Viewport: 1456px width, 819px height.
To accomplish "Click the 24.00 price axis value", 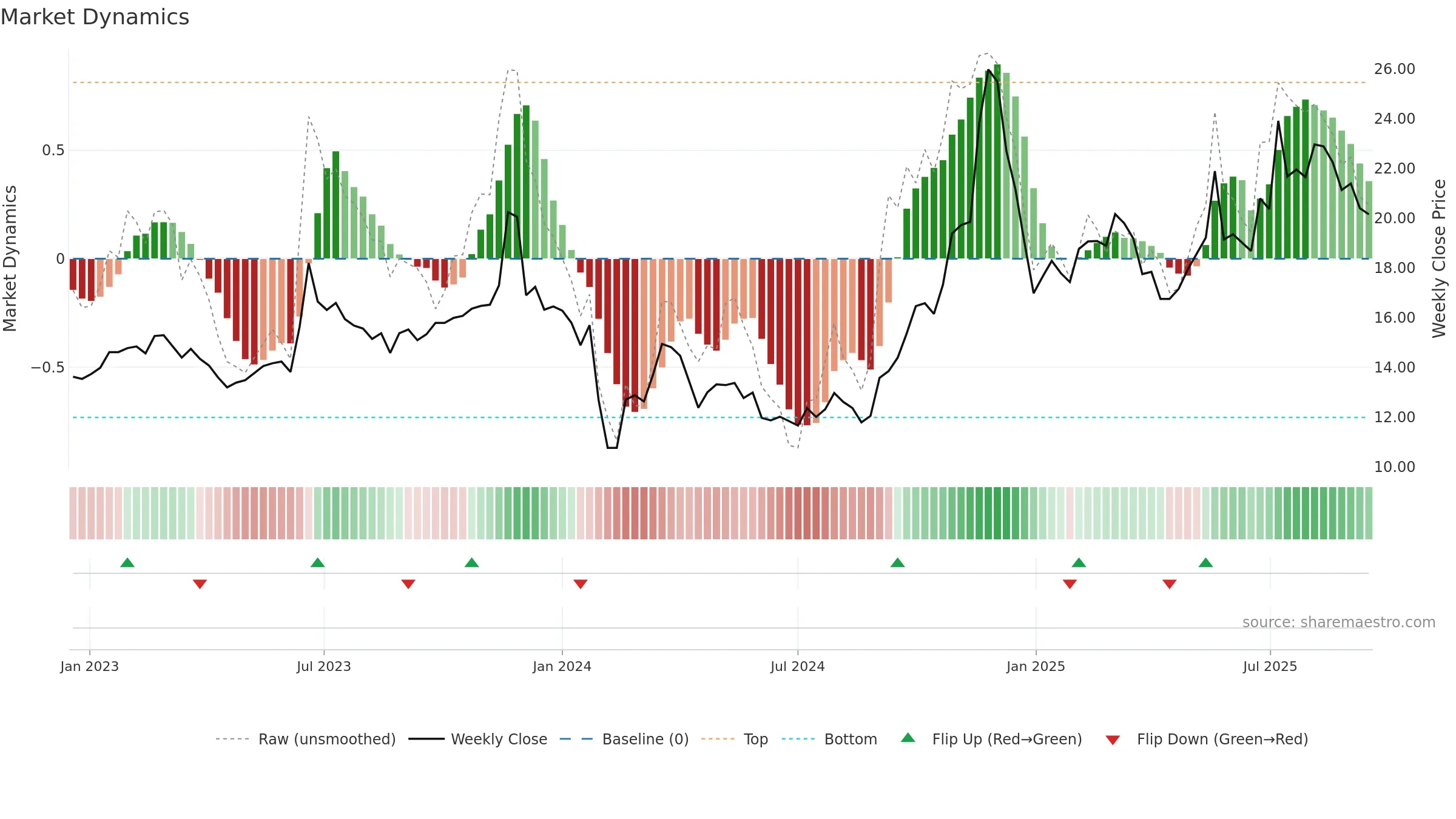I will pyautogui.click(x=1395, y=119).
